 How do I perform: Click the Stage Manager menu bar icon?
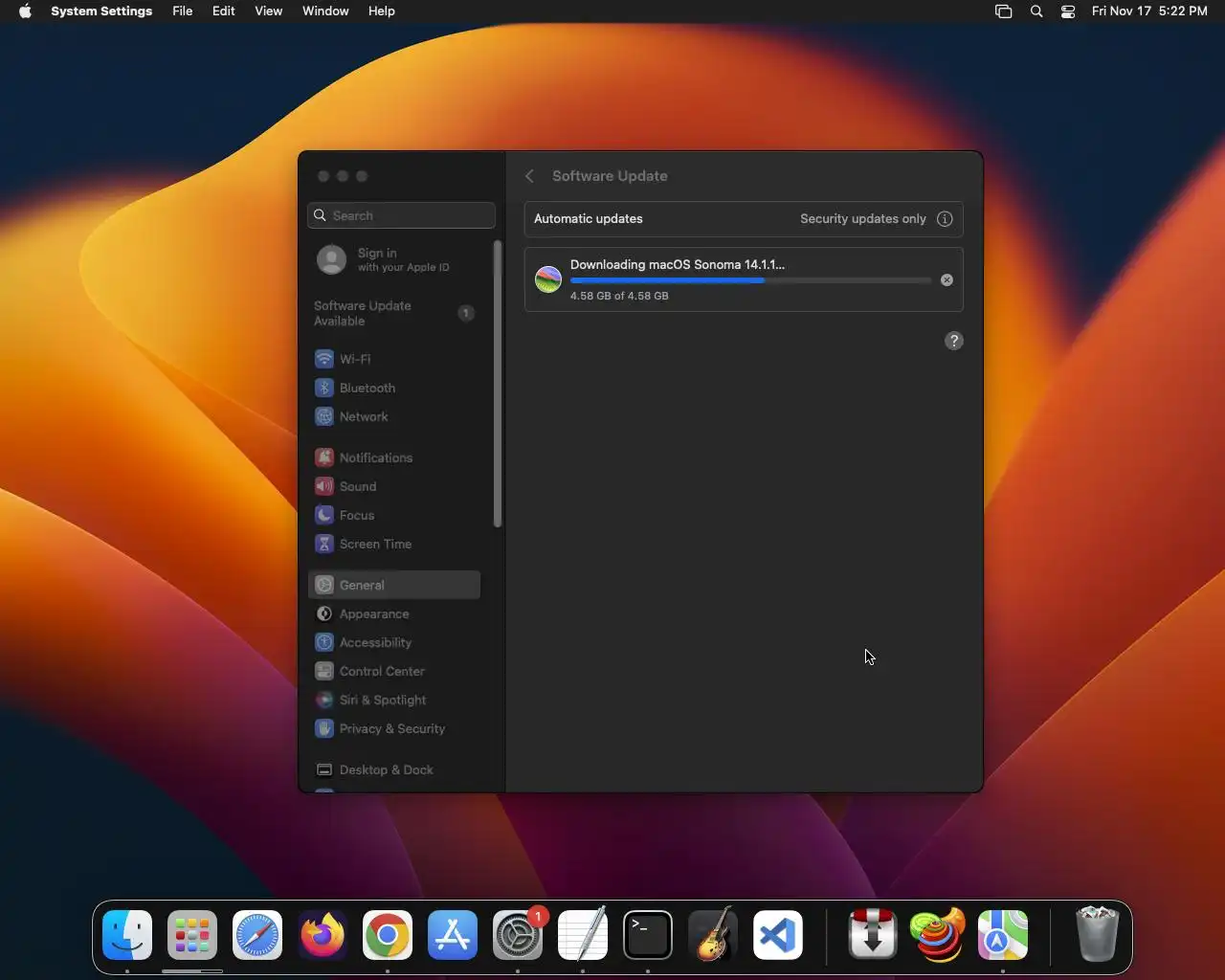coord(1003,11)
